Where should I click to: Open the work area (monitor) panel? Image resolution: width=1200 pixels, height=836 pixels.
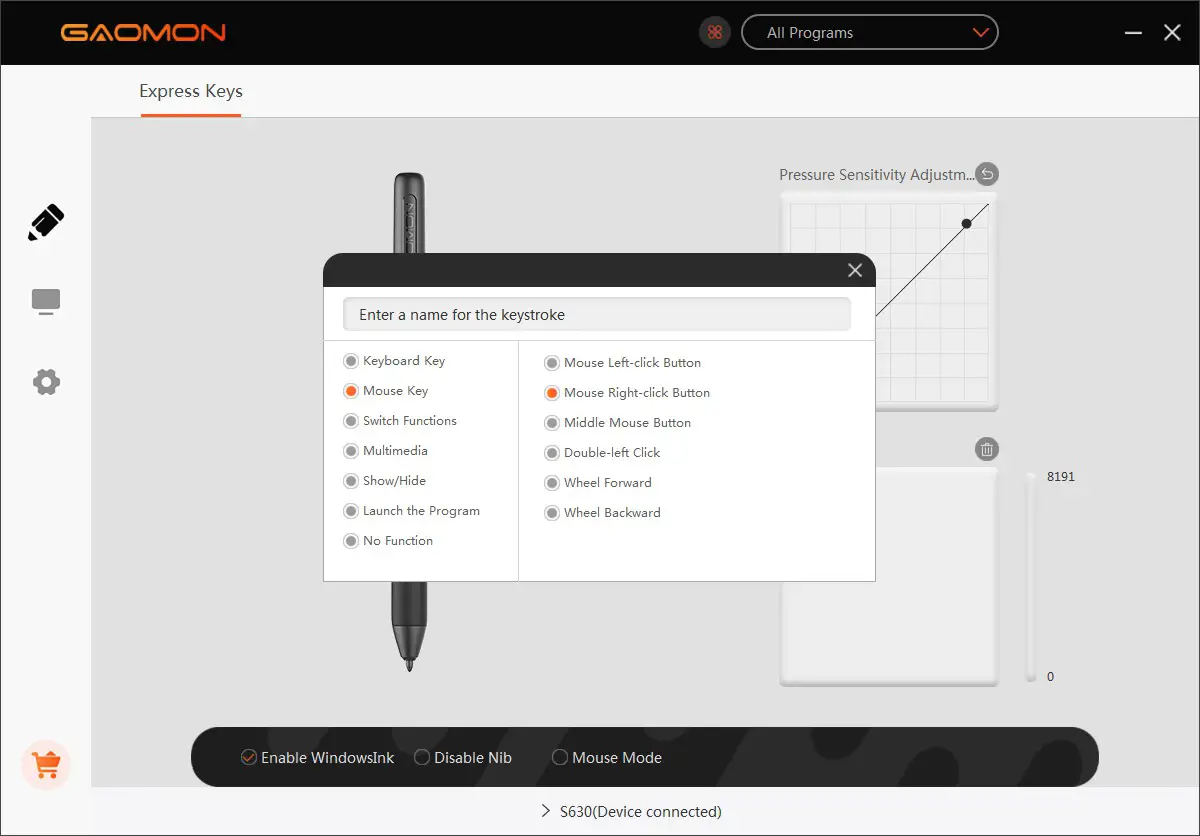pos(45,301)
